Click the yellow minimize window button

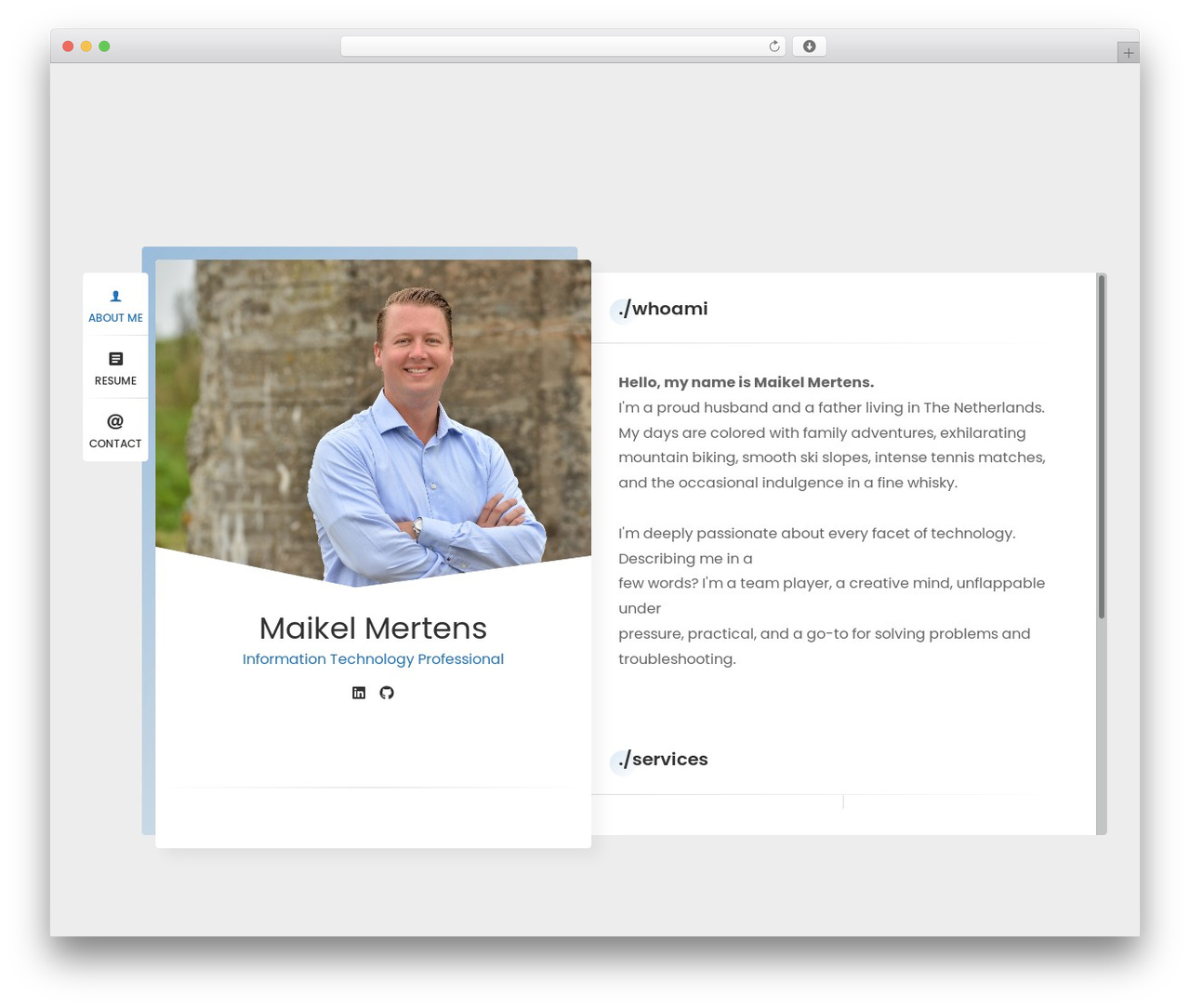pyautogui.click(x=86, y=46)
